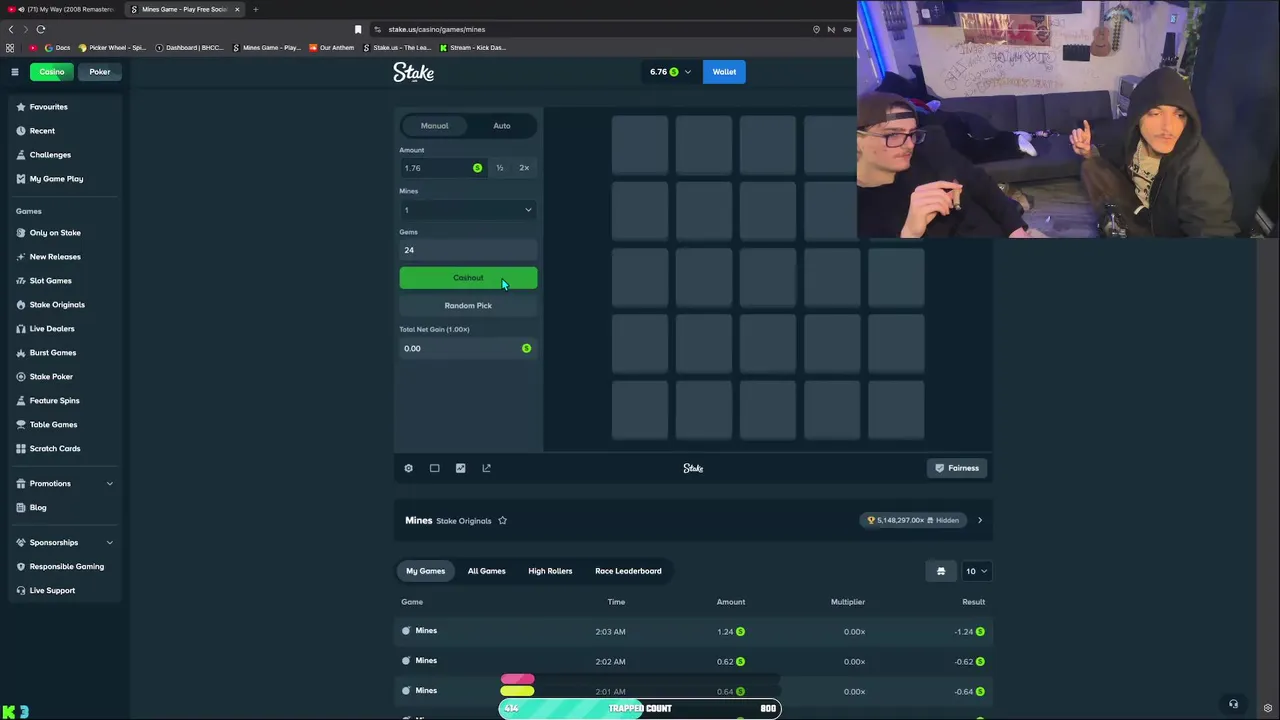Open Mines count dropdown

click(x=468, y=210)
